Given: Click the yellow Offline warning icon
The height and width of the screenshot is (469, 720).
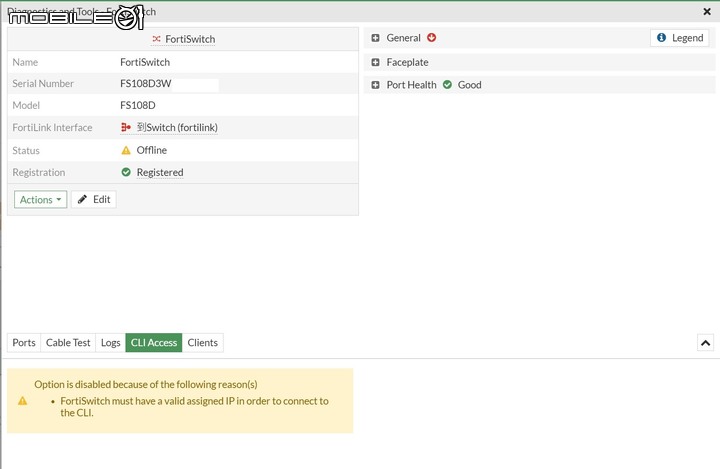Looking at the screenshot, I should [x=126, y=150].
